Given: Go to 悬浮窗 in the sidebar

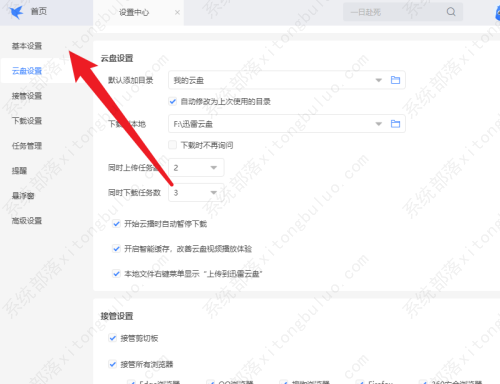Looking at the screenshot, I should click(x=23, y=196).
